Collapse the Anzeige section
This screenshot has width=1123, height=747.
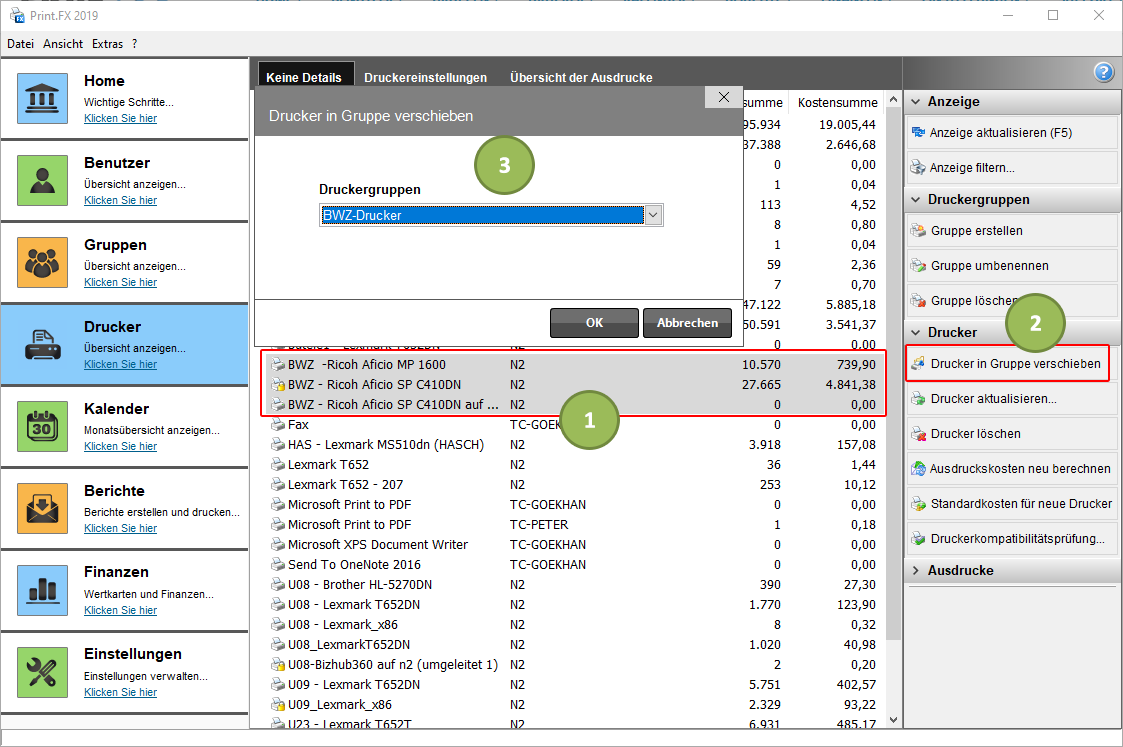(x=915, y=102)
